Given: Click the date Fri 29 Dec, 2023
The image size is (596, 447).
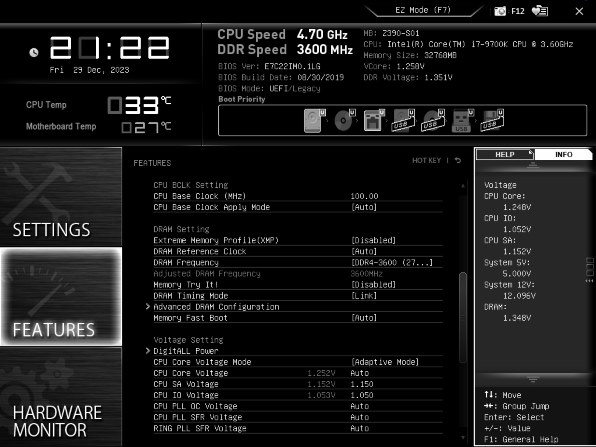Looking at the screenshot, I should tap(89, 70).
